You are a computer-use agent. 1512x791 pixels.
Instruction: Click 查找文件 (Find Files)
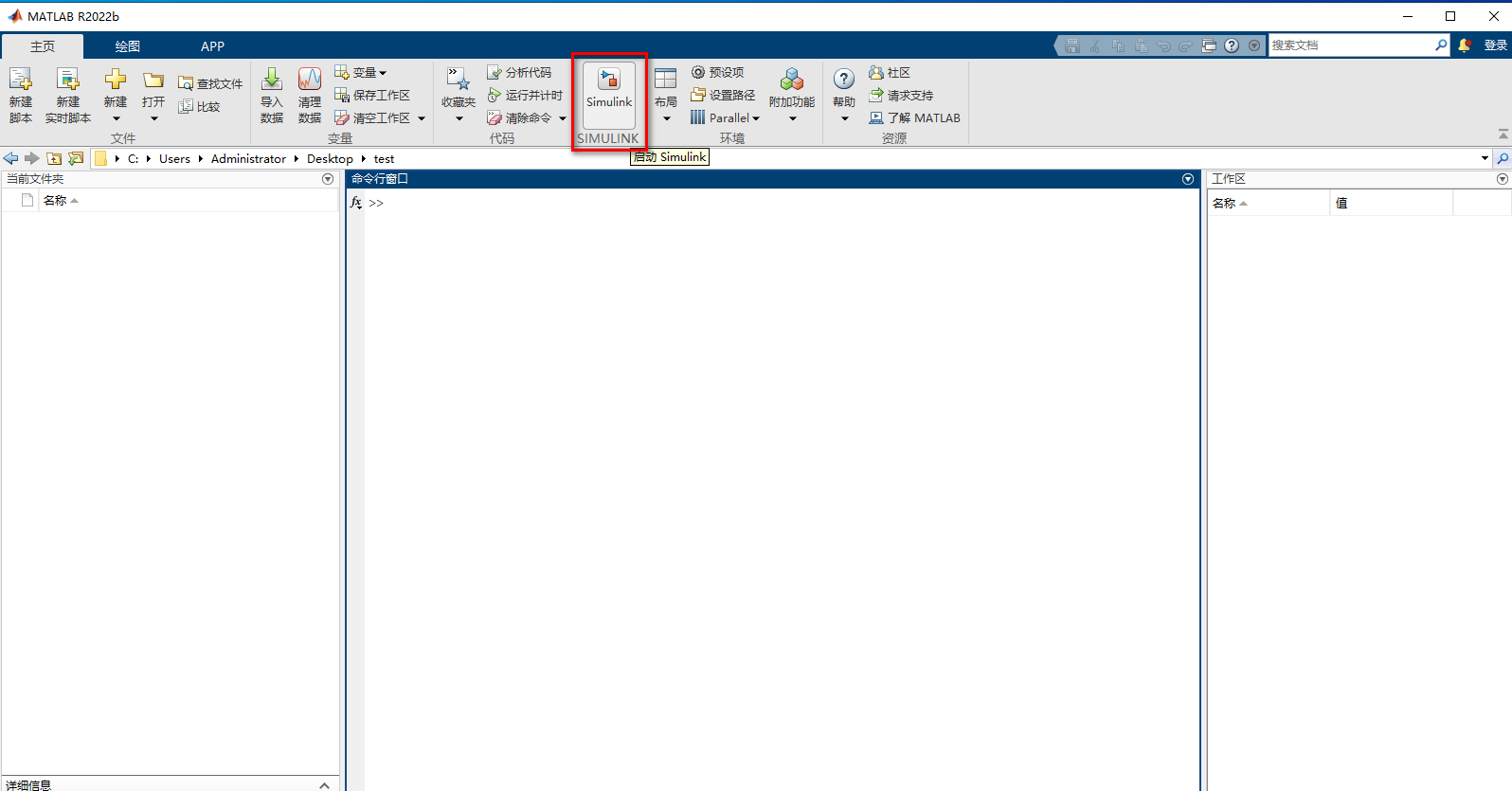coord(210,84)
